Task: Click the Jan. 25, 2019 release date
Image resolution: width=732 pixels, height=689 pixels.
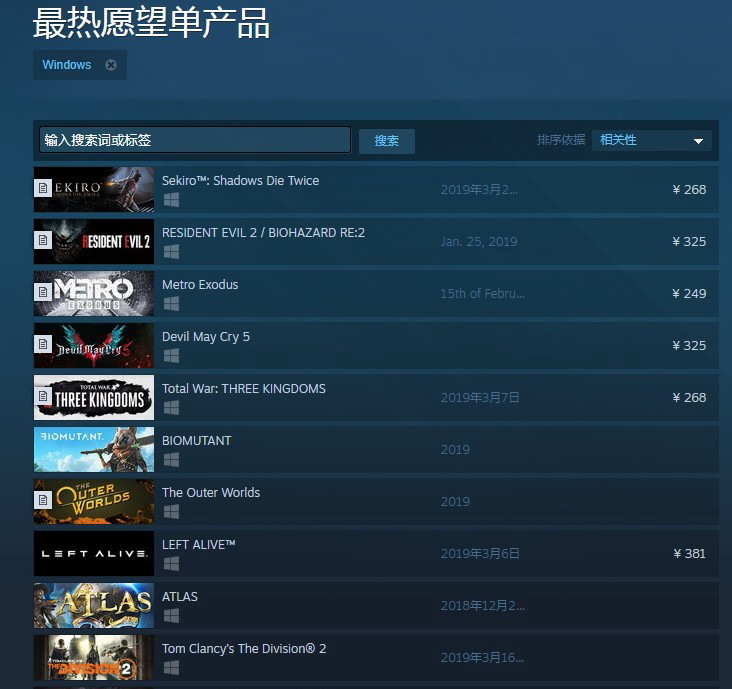Action: tap(479, 241)
